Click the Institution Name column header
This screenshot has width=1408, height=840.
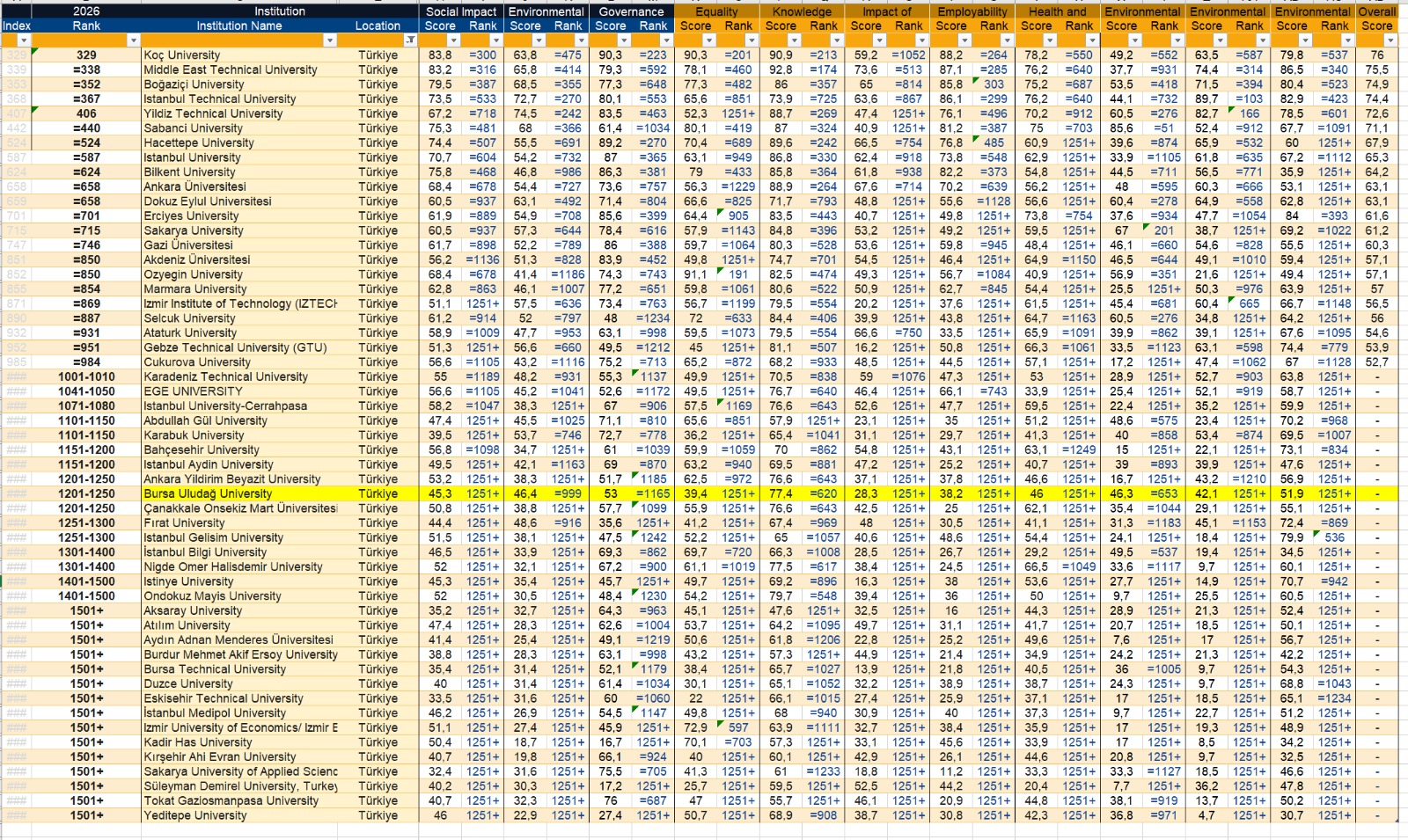point(239,26)
